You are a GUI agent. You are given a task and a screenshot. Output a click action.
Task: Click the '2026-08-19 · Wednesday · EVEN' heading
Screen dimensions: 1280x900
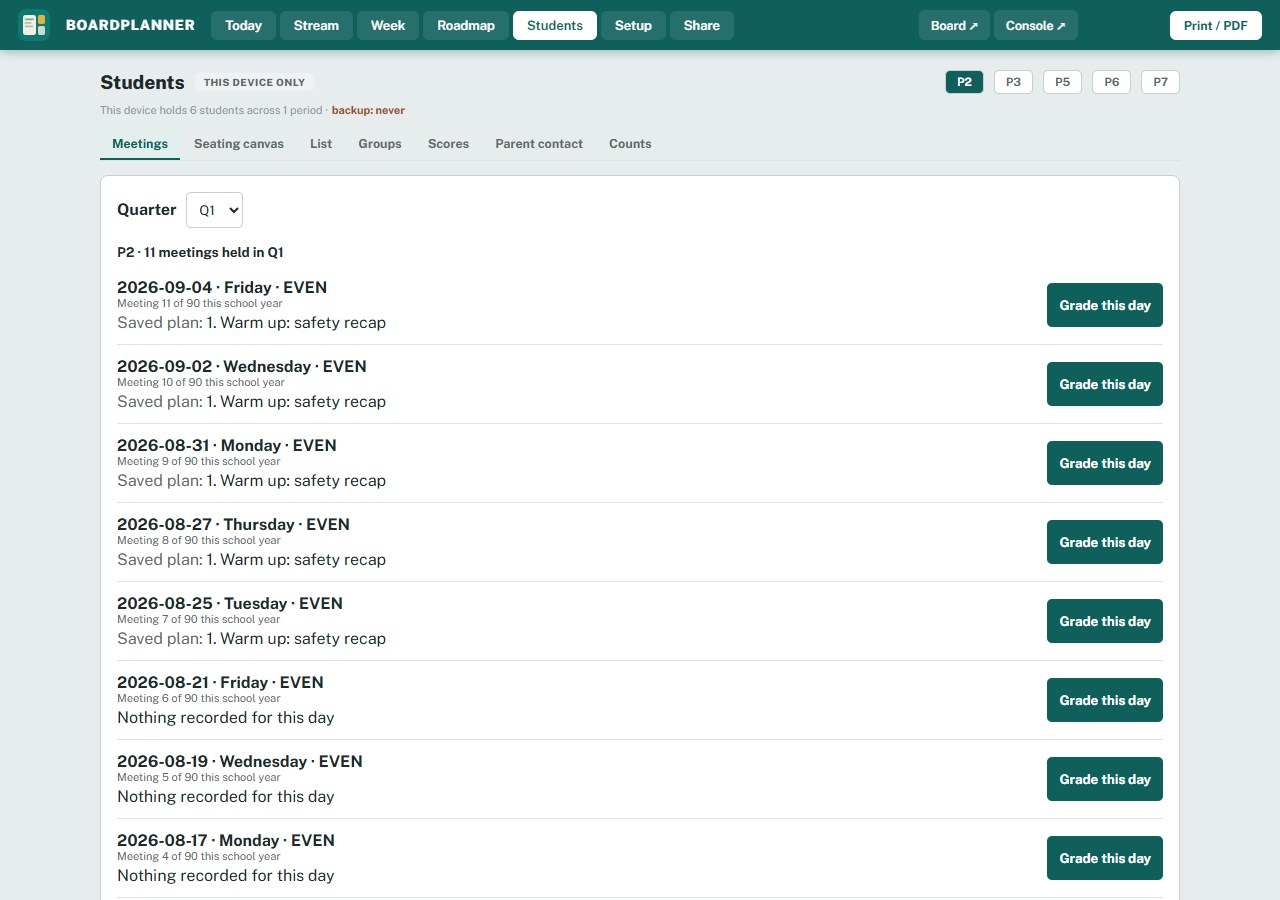pos(240,761)
